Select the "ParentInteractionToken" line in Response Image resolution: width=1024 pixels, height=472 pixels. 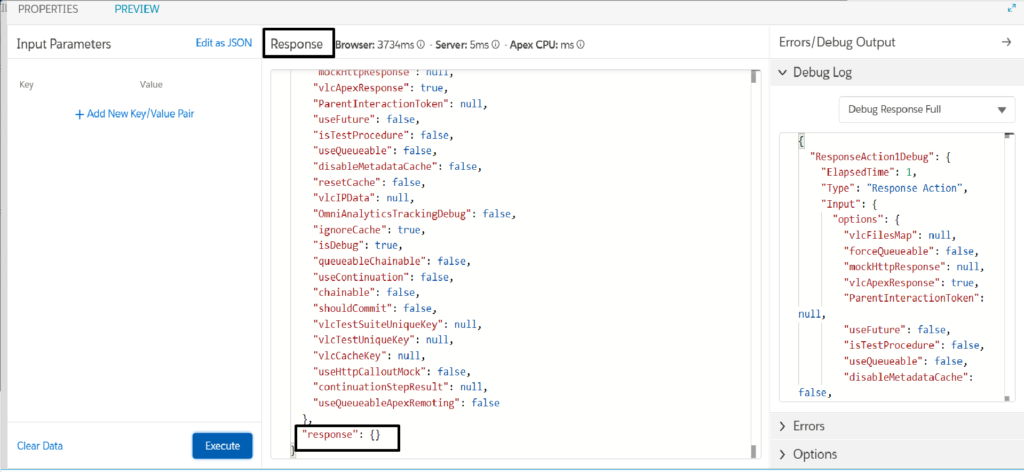click(400, 103)
